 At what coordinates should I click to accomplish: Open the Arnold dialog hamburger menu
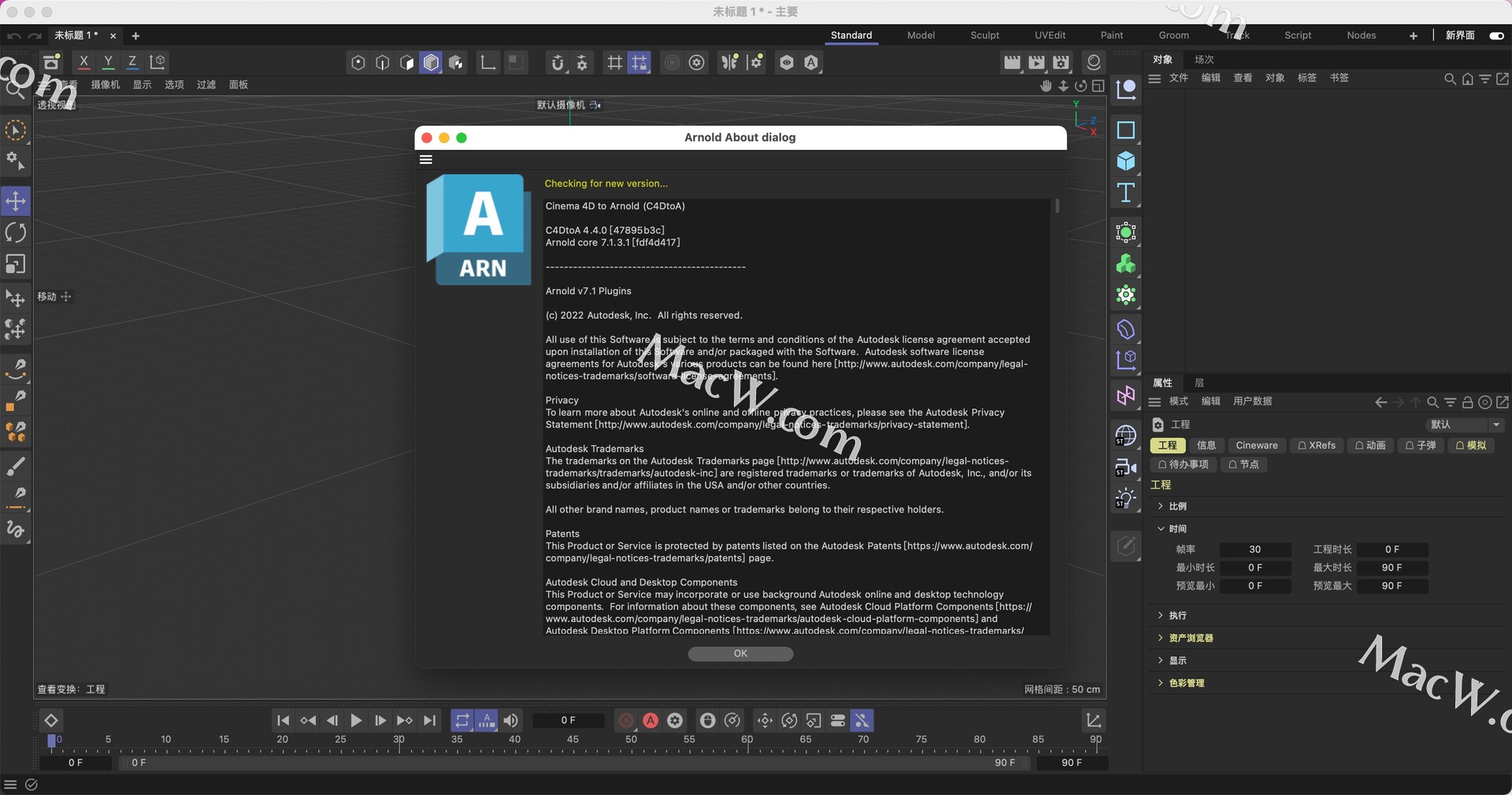tap(426, 160)
